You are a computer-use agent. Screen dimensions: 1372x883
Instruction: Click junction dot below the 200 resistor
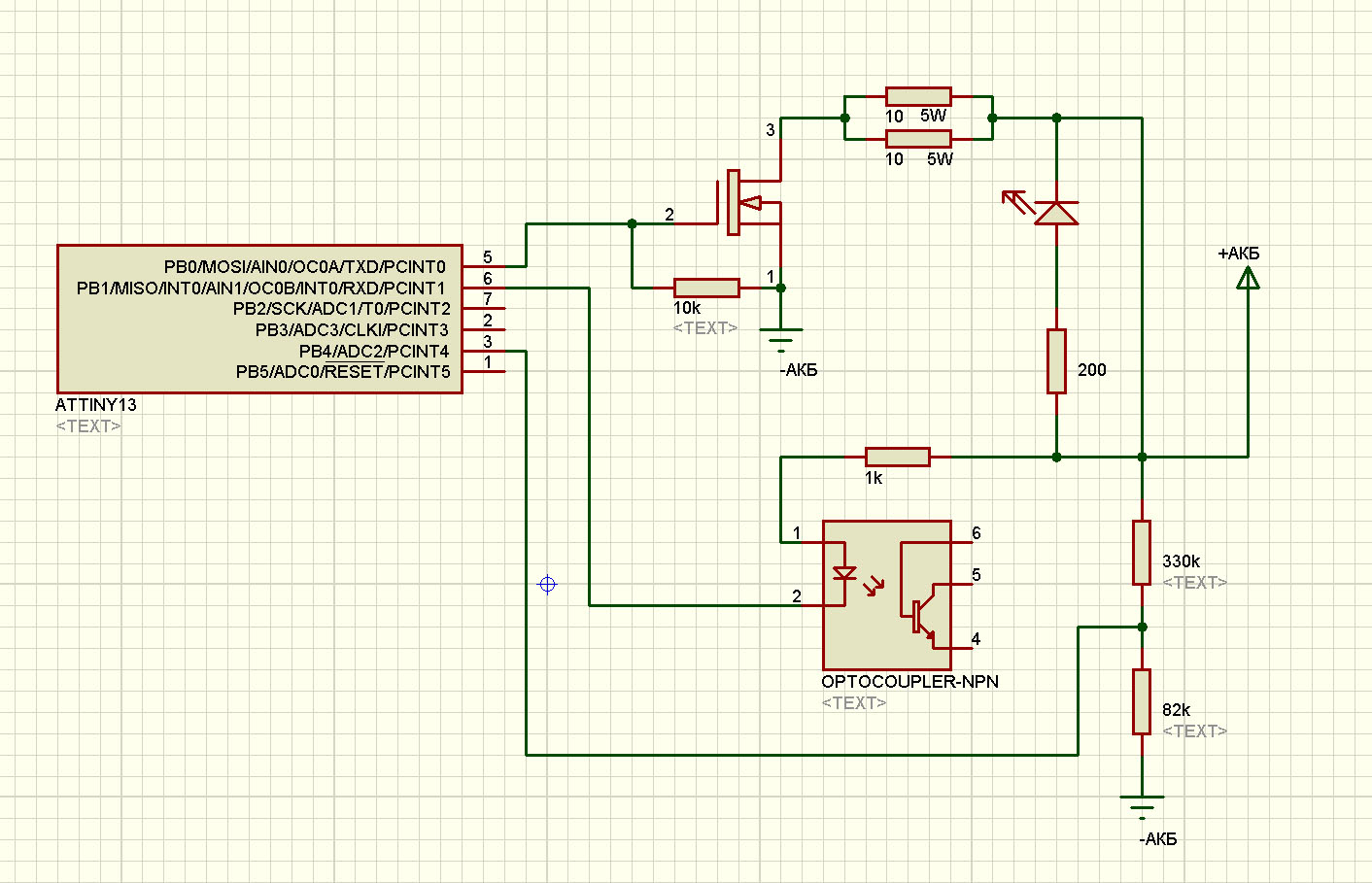pyautogui.click(x=1056, y=457)
